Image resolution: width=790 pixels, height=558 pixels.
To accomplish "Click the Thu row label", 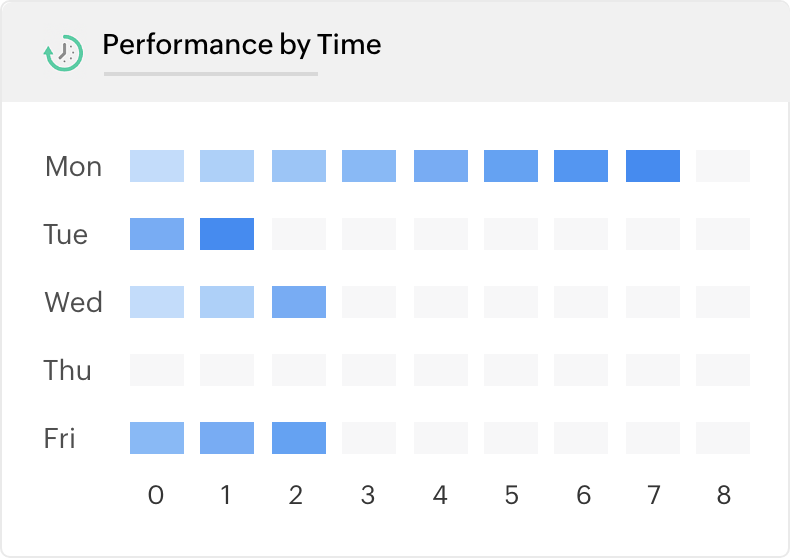I will pyautogui.click(x=67, y=371).
